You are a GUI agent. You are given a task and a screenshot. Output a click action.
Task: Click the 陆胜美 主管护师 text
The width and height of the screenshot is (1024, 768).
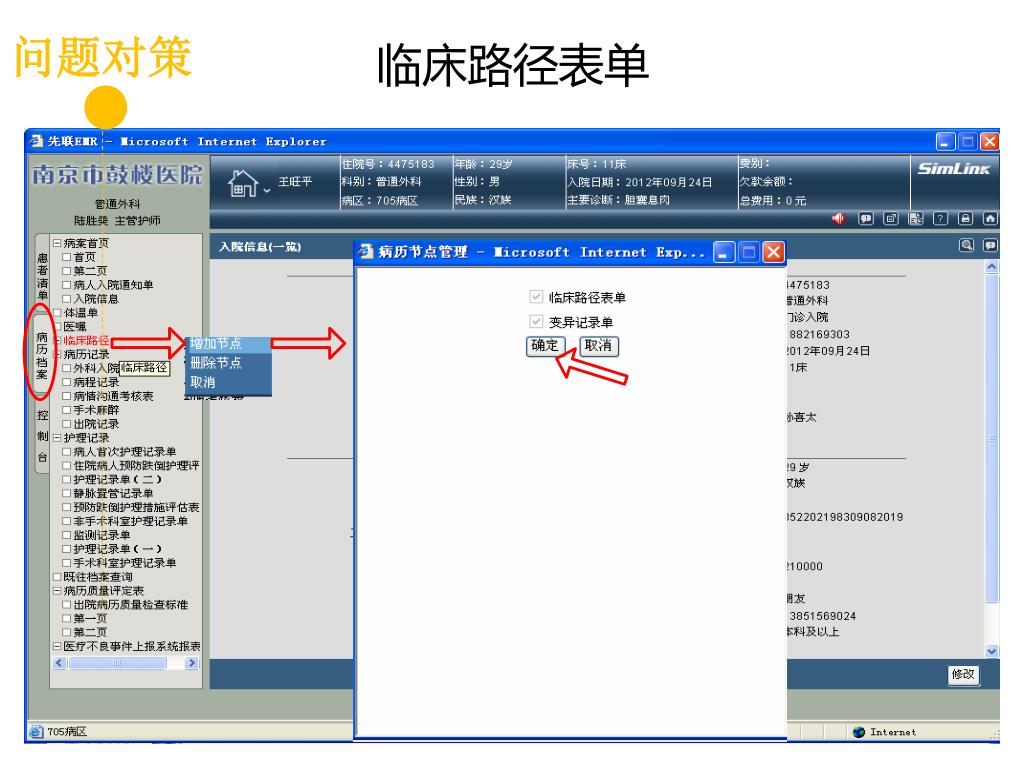(118, 221)
